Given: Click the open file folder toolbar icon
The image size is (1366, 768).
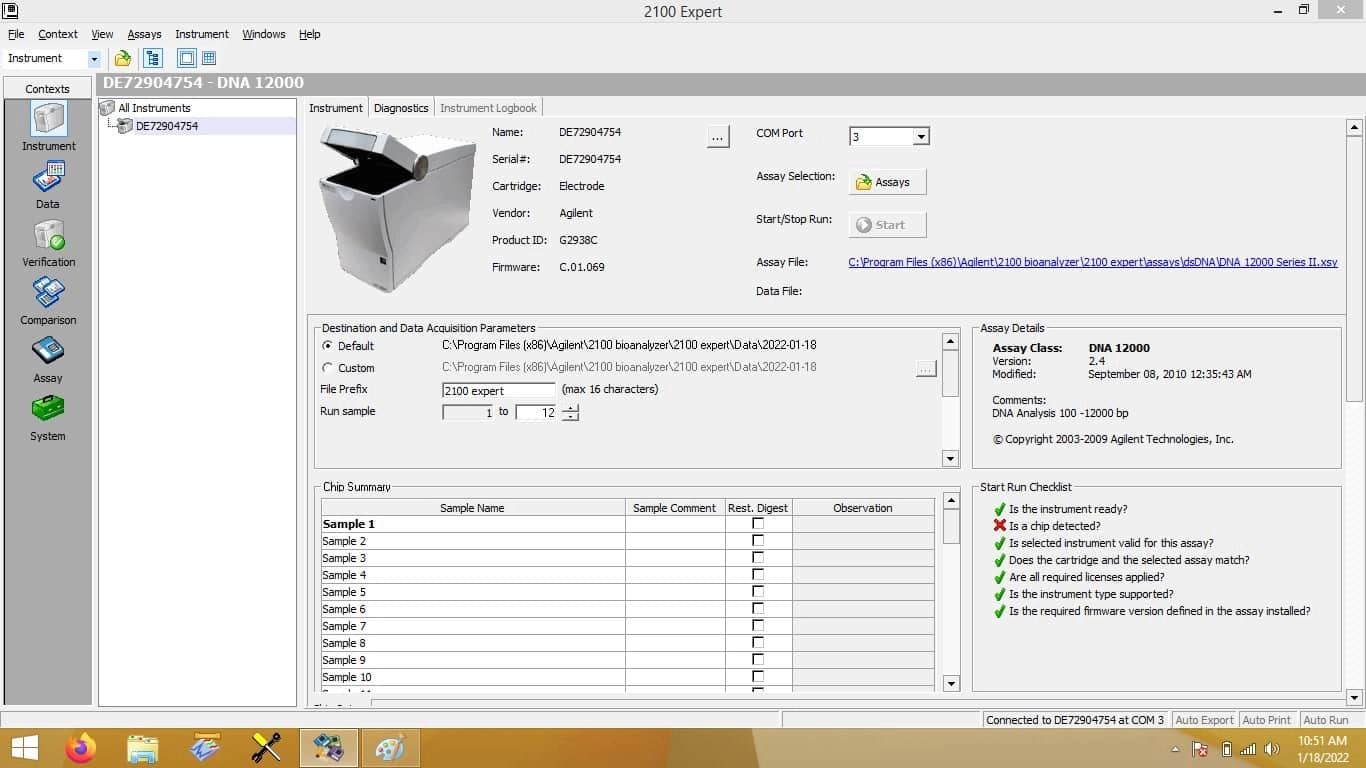Looking at the screenshot, I should 122,58.
